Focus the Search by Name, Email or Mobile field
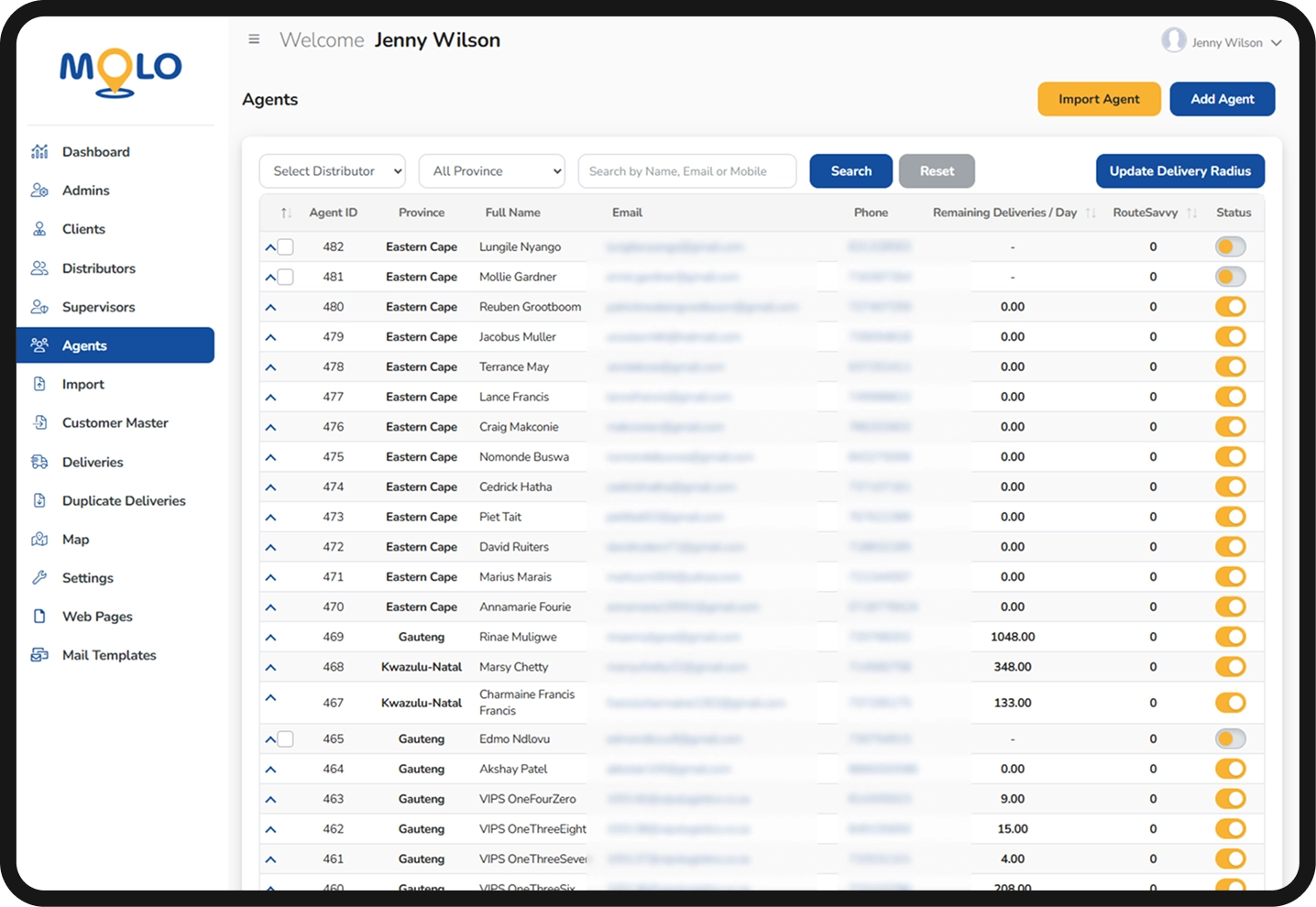1316x907 pixels. (x=687, y=171)
